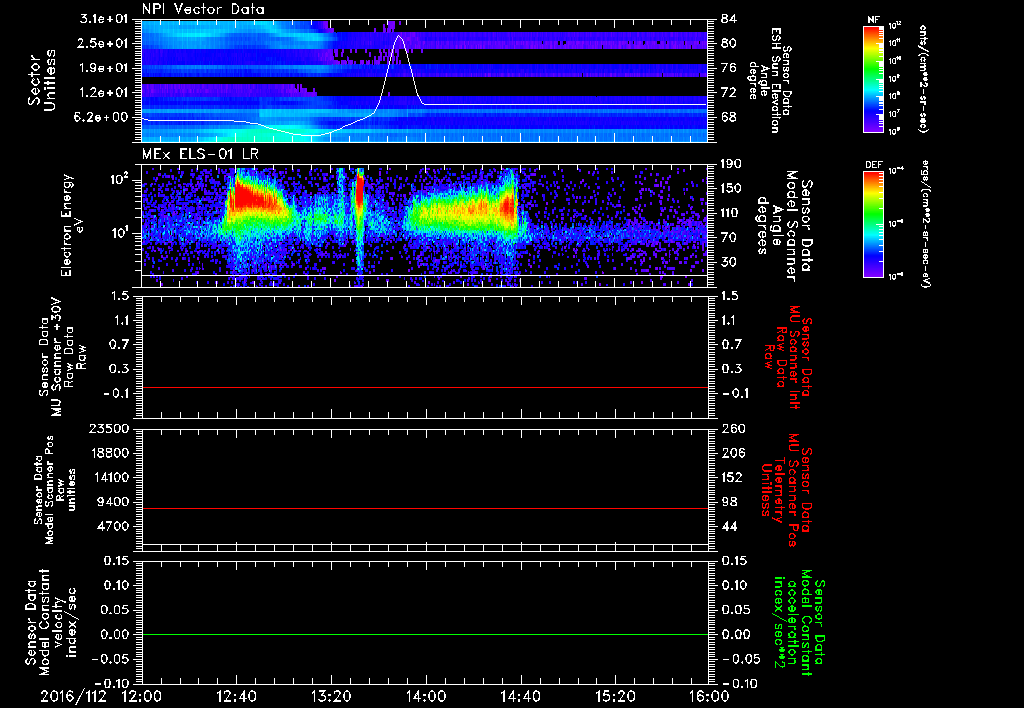Click the '190' scanner angle tick value
This screenshot has width=1024, height=708.
[x=731, y=164]
